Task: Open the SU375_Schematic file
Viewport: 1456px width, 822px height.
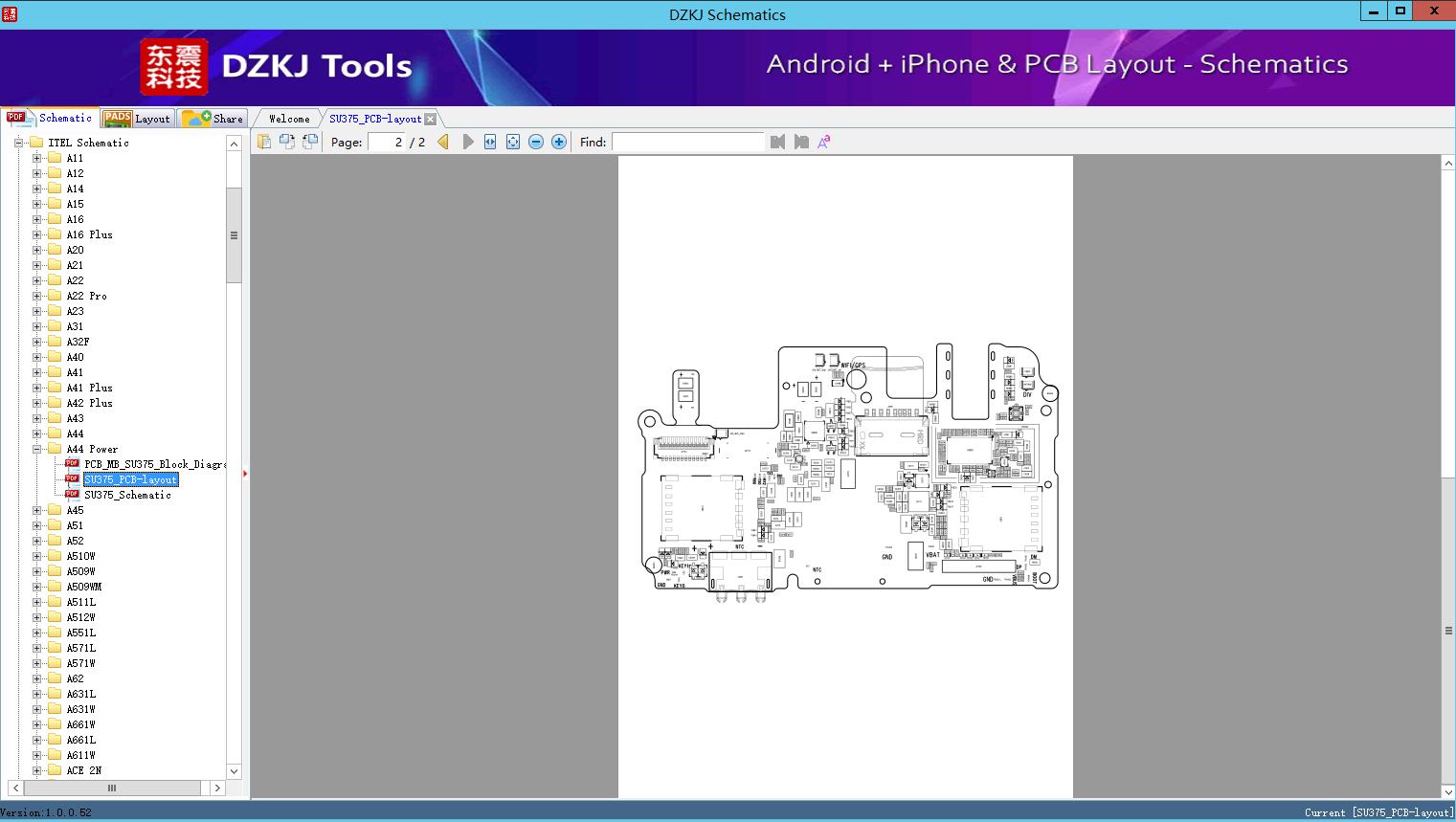Action: [127, 495]
